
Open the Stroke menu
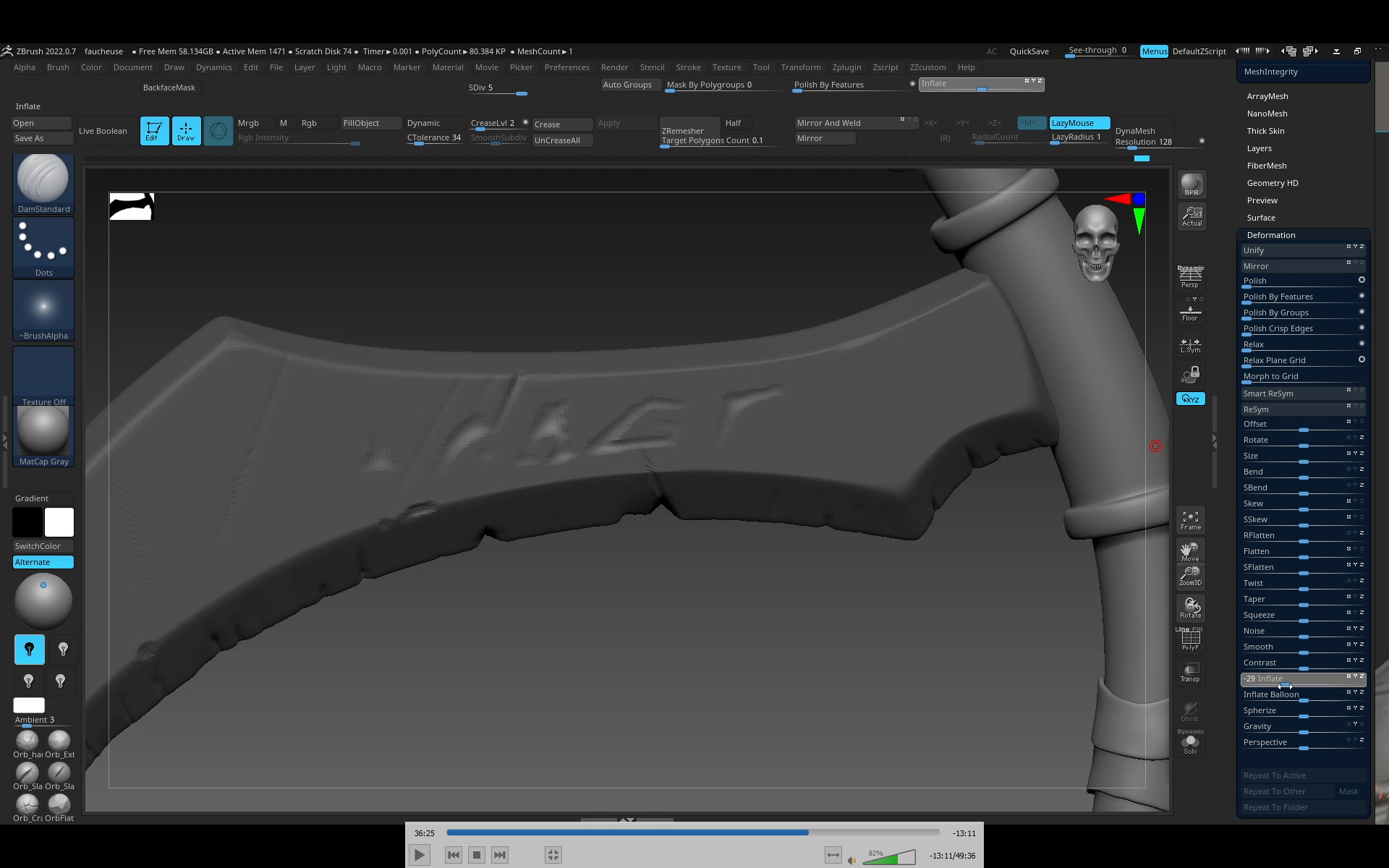687,67
